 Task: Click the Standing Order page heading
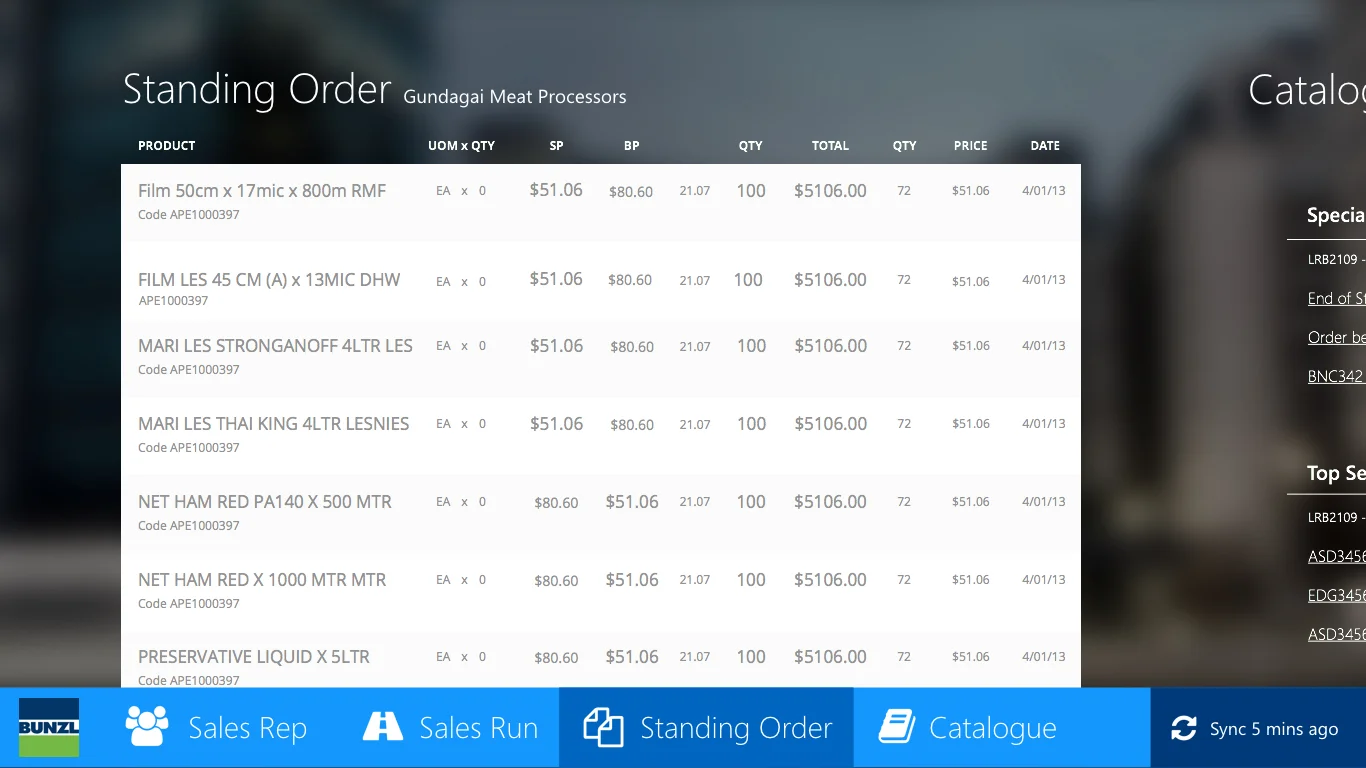tap(257, 90)
